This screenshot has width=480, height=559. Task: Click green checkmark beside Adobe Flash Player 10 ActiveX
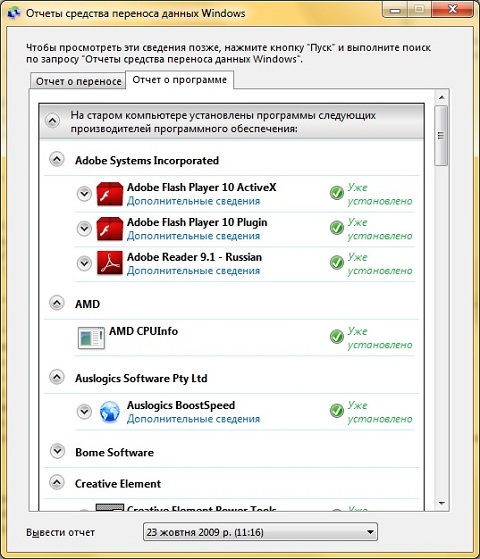(x=337, y=193)
